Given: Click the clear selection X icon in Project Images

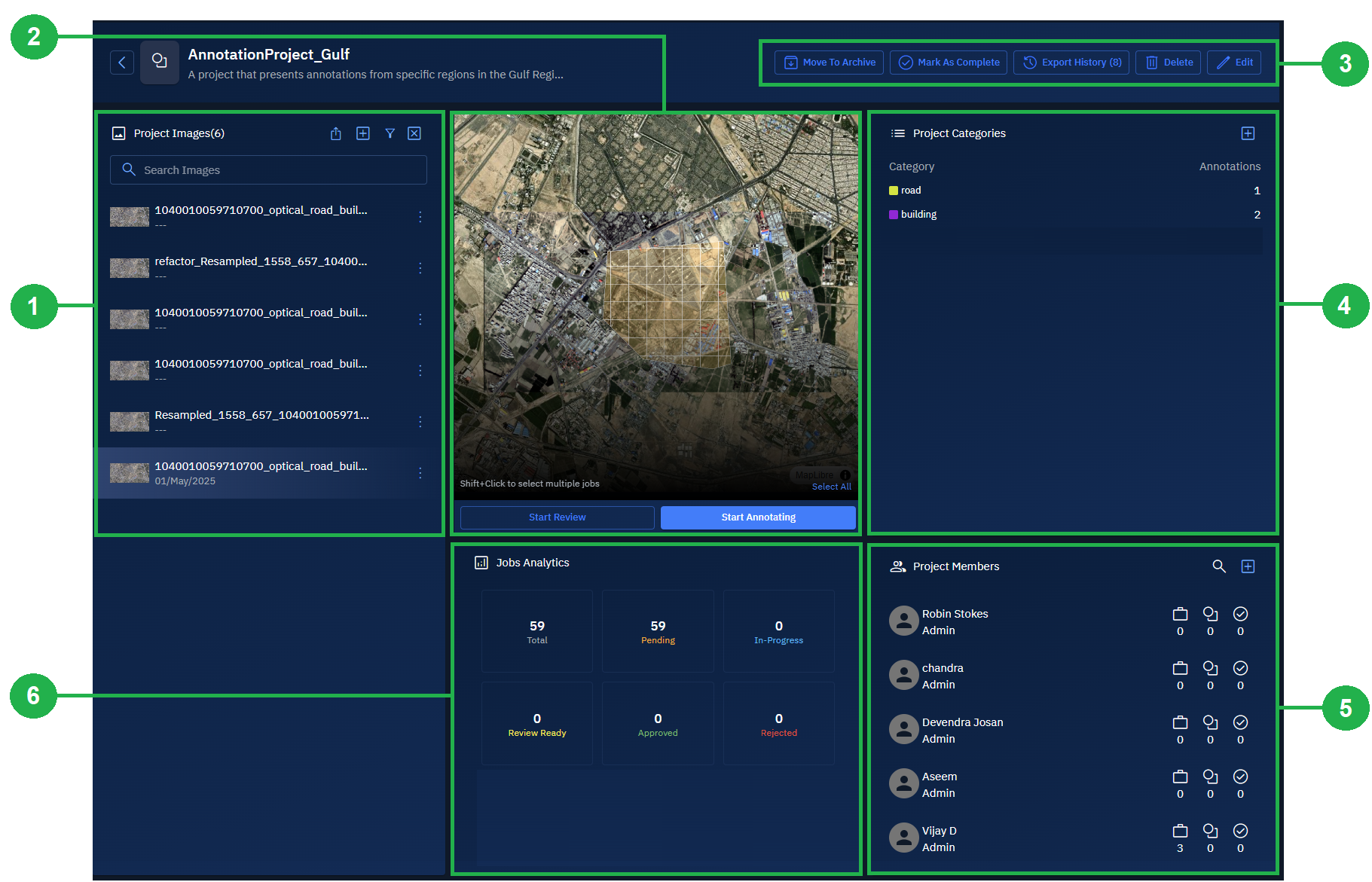Looking at the screenshot, I should [414, 133].
